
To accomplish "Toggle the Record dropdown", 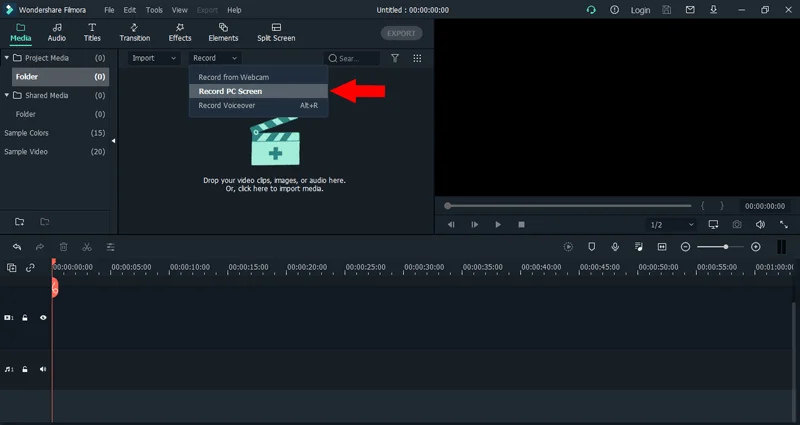I will (215, 58).
